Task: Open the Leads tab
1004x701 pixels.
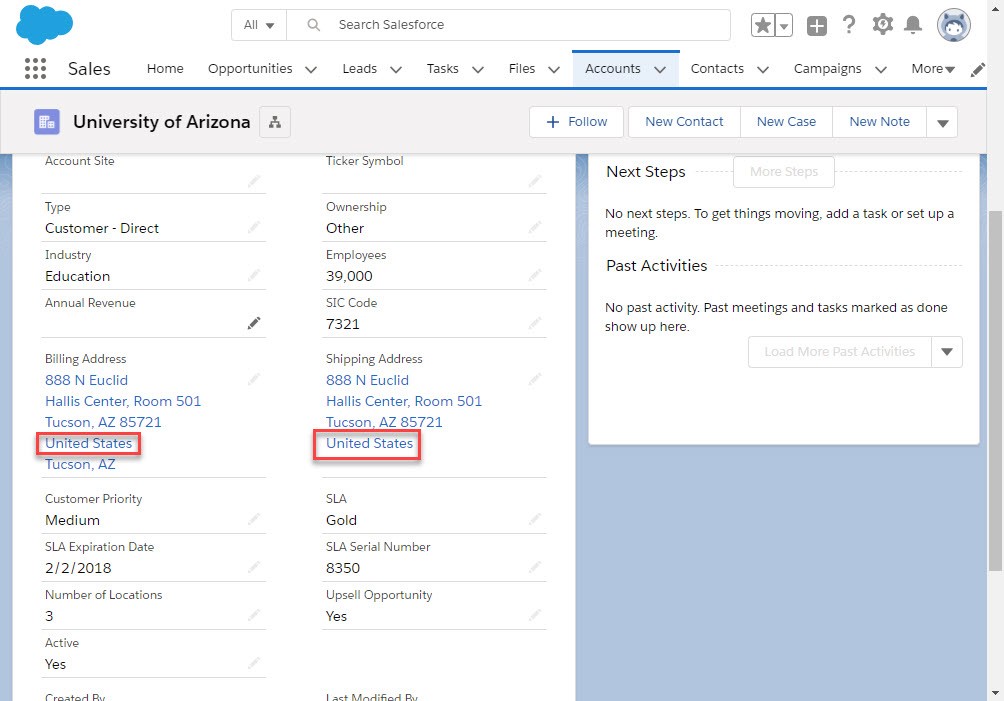Action: pyautogui.click(x=360, y=68)
